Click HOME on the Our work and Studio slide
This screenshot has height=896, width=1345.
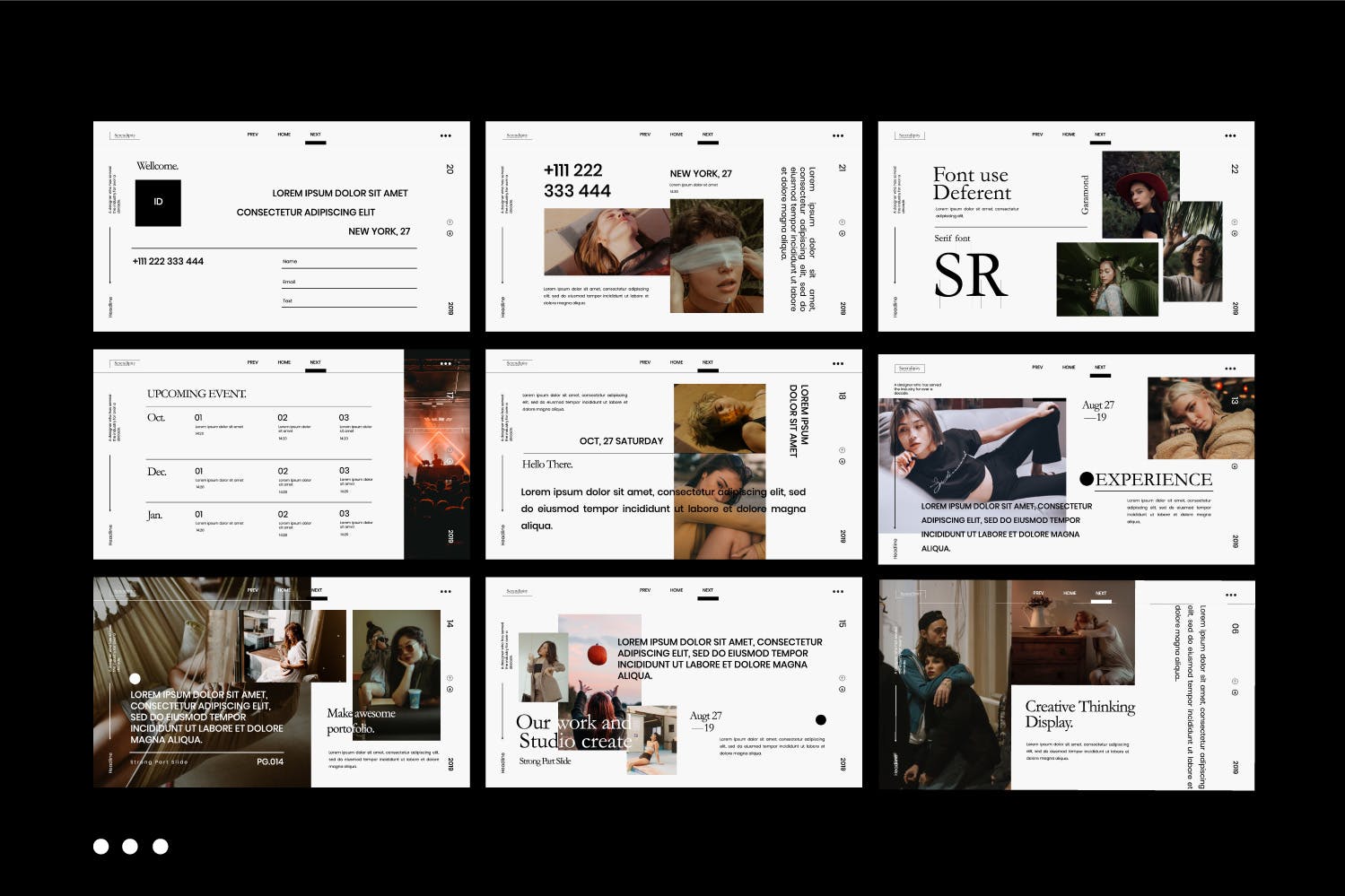(677, 590)
